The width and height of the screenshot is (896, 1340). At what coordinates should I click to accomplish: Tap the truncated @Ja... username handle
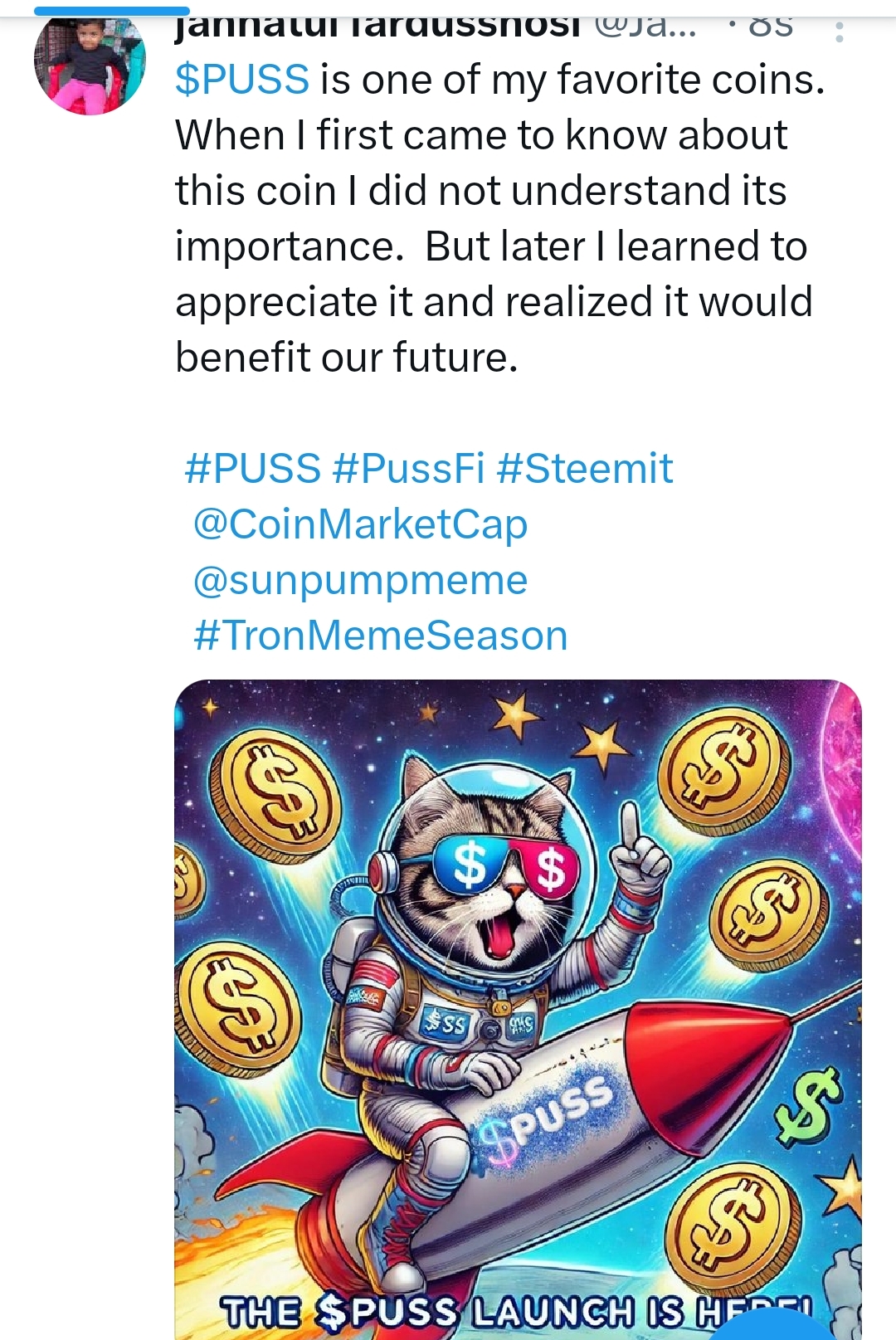(x=646, y=25)
